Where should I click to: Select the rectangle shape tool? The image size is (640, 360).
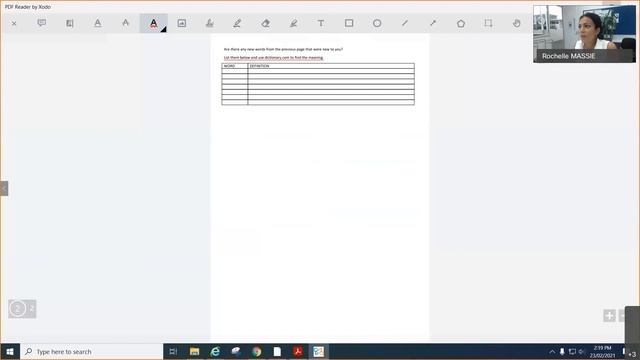[349, 23]
